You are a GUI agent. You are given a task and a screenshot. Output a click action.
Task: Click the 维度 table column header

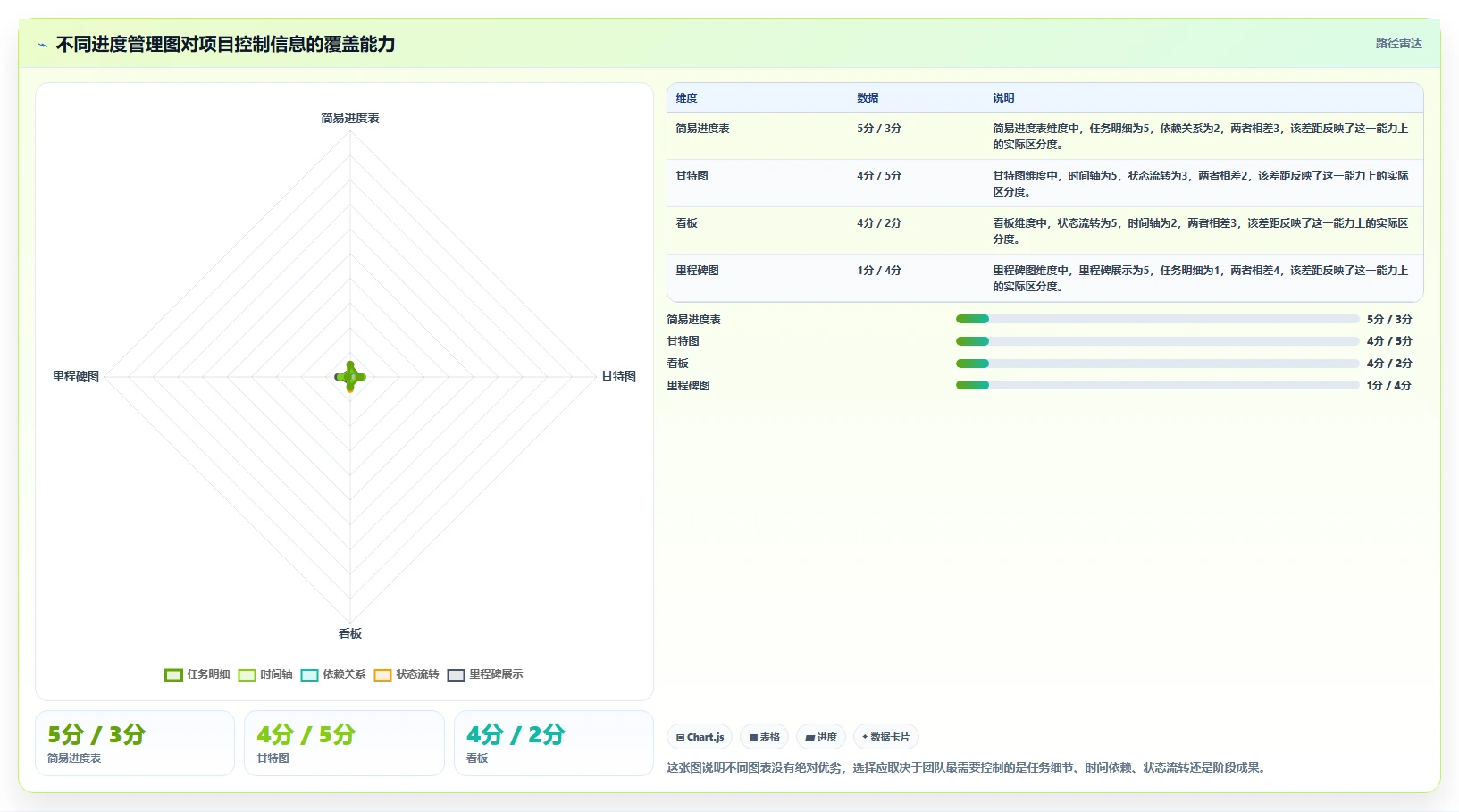click(x=686, y=98)
